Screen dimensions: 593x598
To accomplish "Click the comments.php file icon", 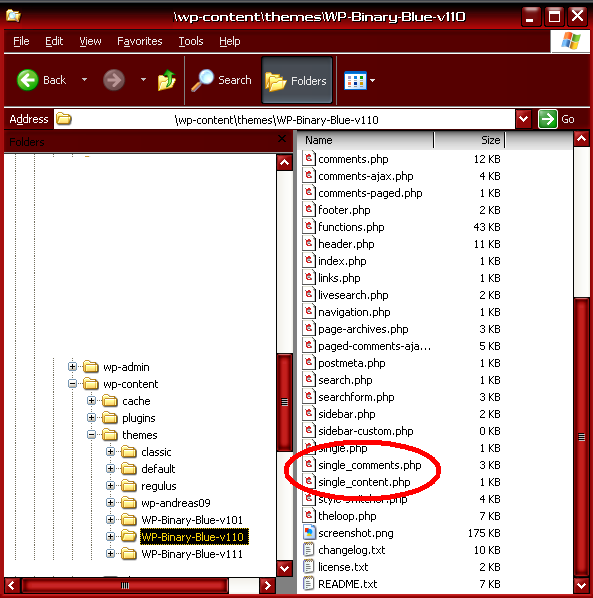I will coord(309,158).
